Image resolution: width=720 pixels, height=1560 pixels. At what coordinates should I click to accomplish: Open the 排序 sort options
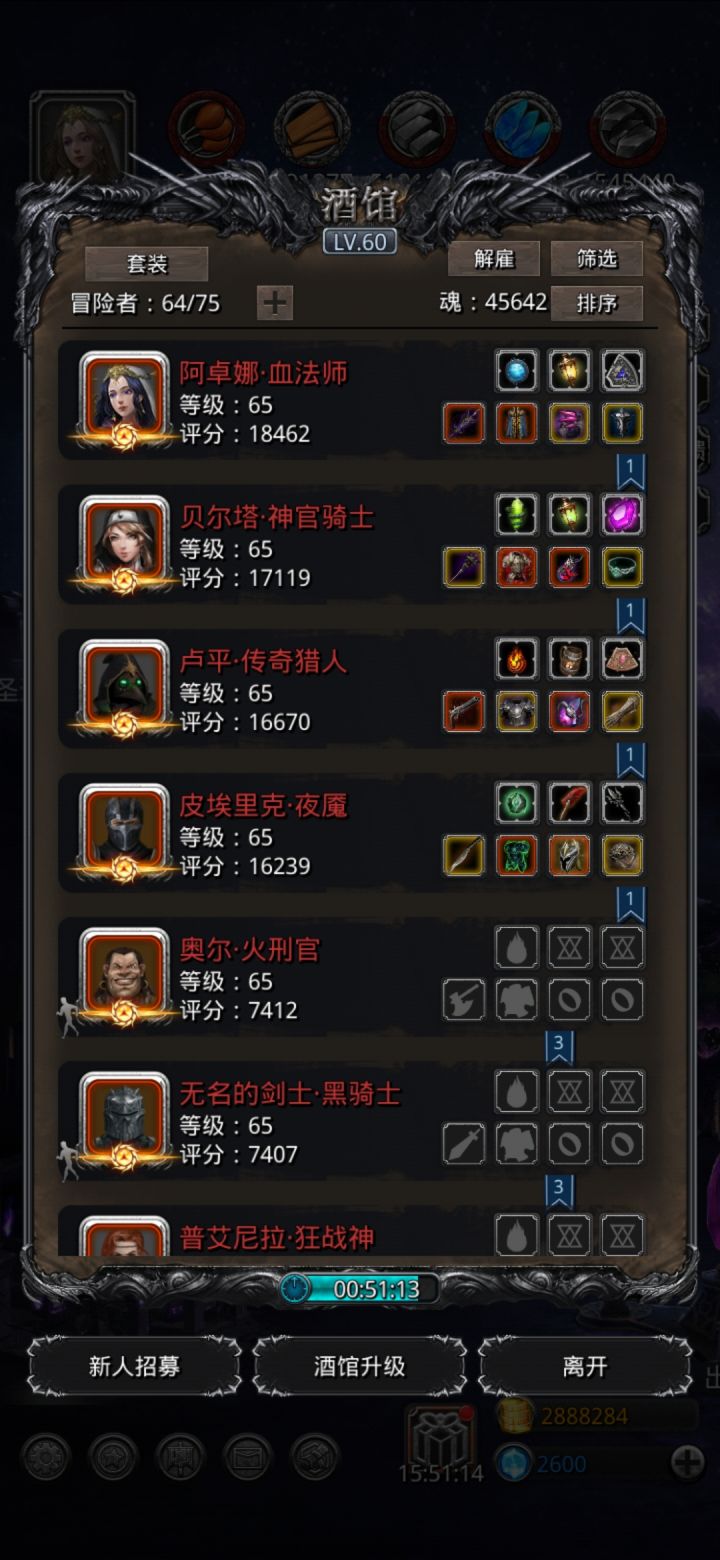(597, 302)
